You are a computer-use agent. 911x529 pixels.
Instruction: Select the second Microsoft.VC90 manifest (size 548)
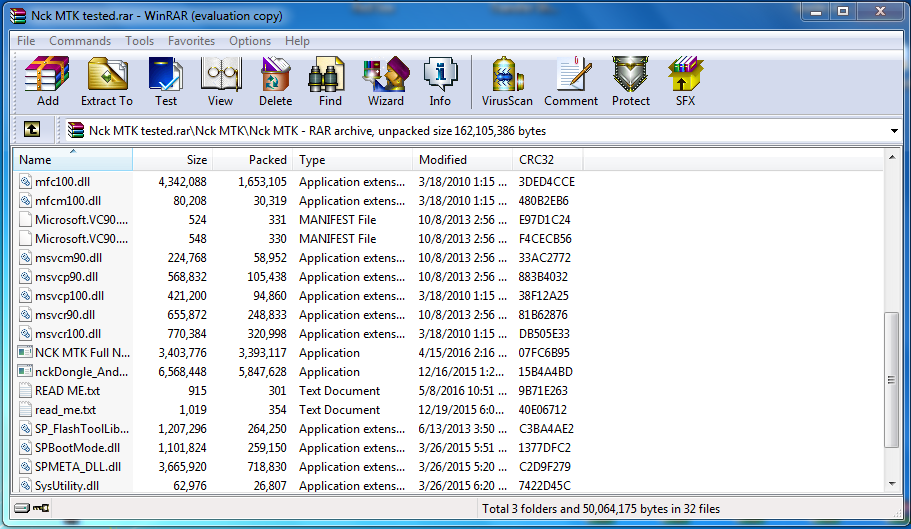click(x=81, y=239)
